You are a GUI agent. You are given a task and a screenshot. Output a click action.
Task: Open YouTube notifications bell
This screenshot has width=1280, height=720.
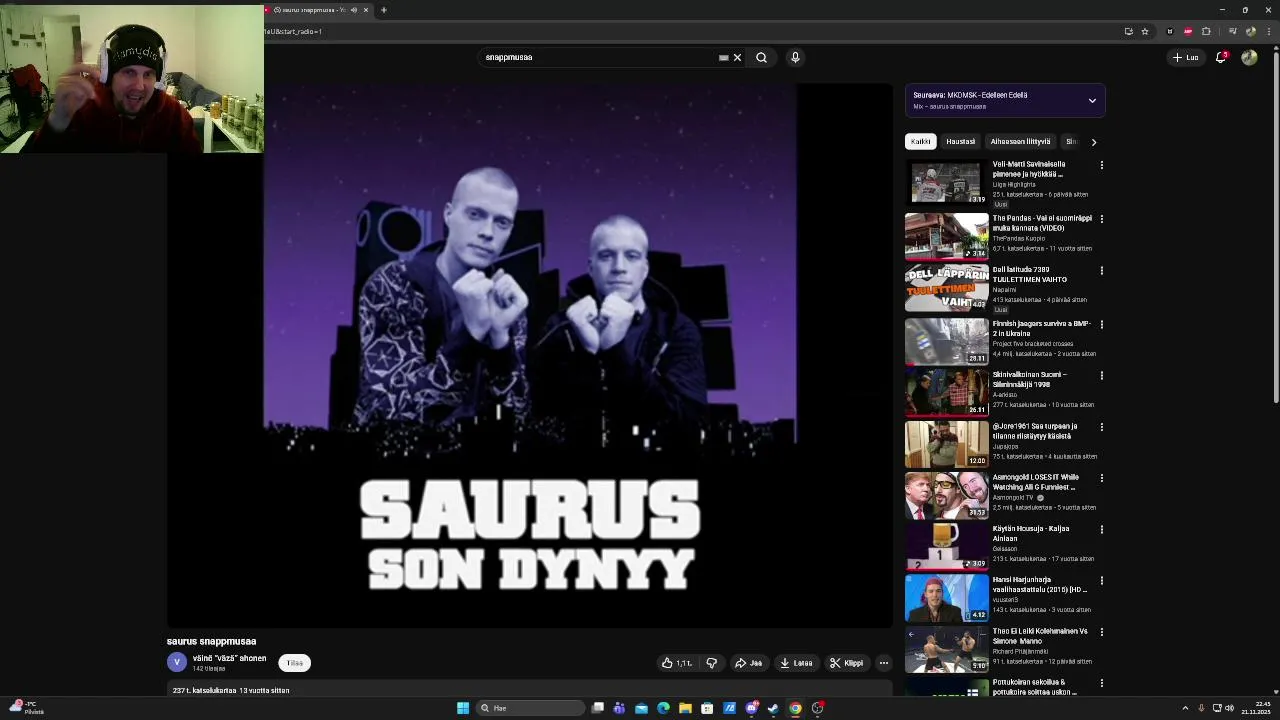pyautogui.click(x=1220, y=57)
